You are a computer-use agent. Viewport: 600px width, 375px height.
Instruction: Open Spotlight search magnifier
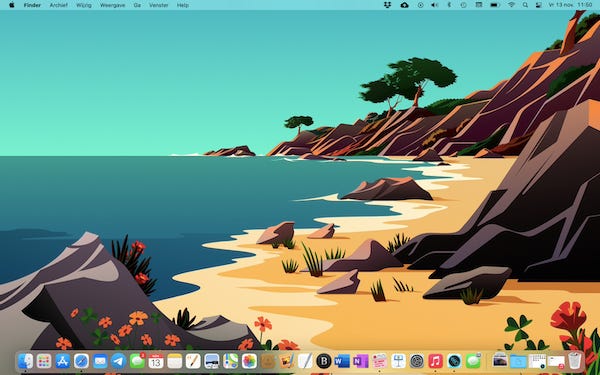click(525, 5)
